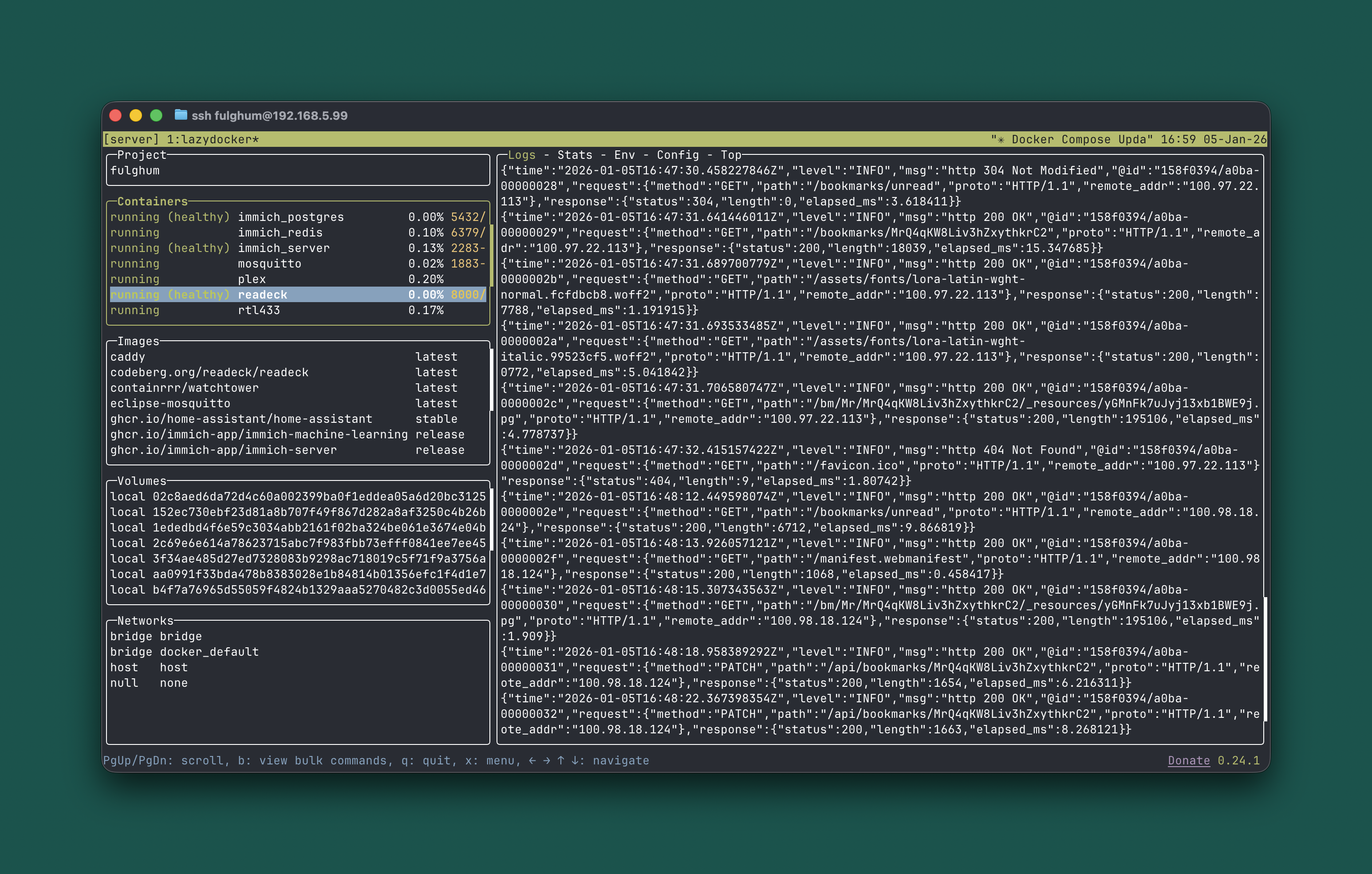Select the immich_server container
Viewport: 1372px width, 874px height.
click(283, 248)
